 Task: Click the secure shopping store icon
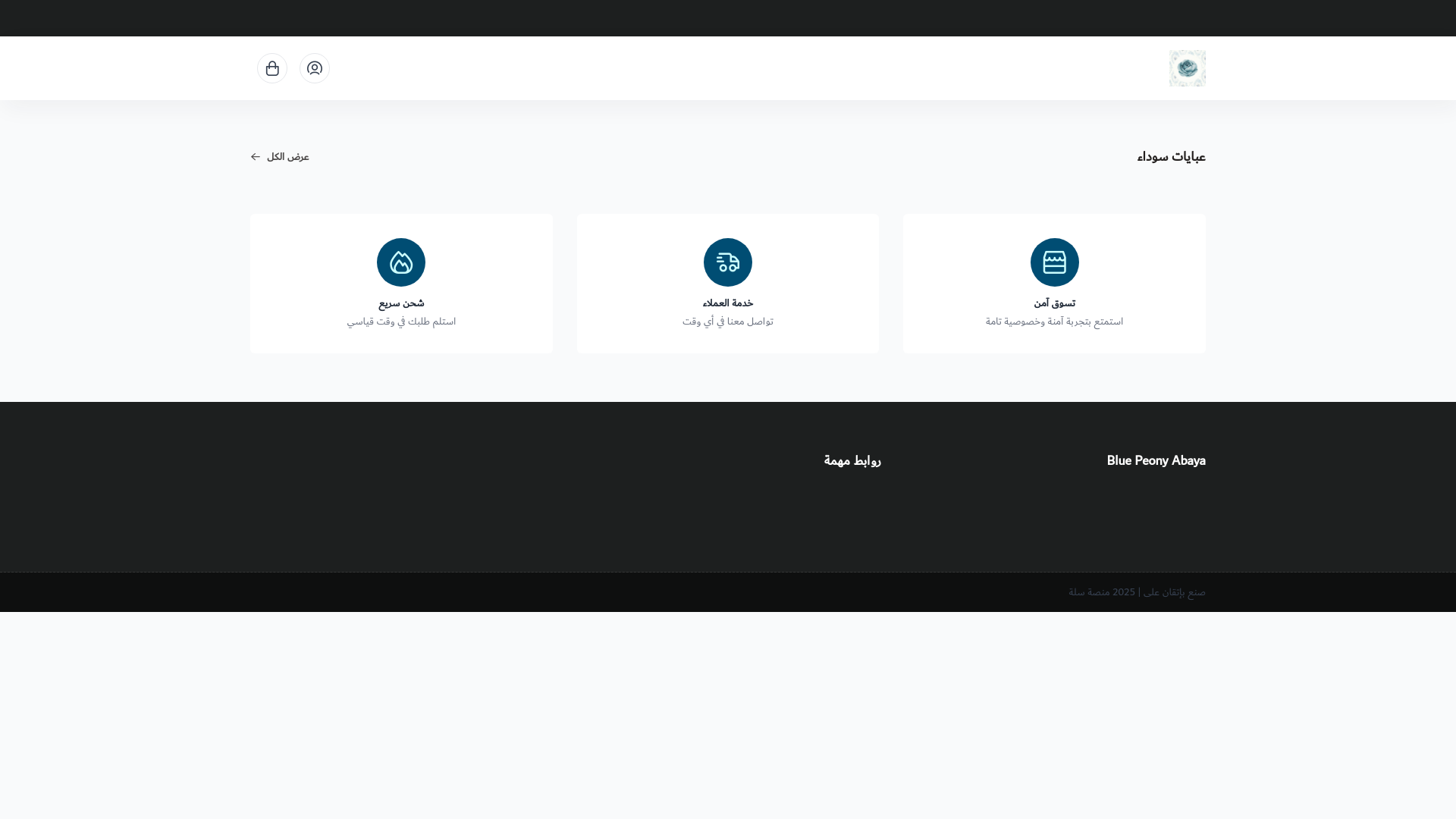coord(1054,262)
